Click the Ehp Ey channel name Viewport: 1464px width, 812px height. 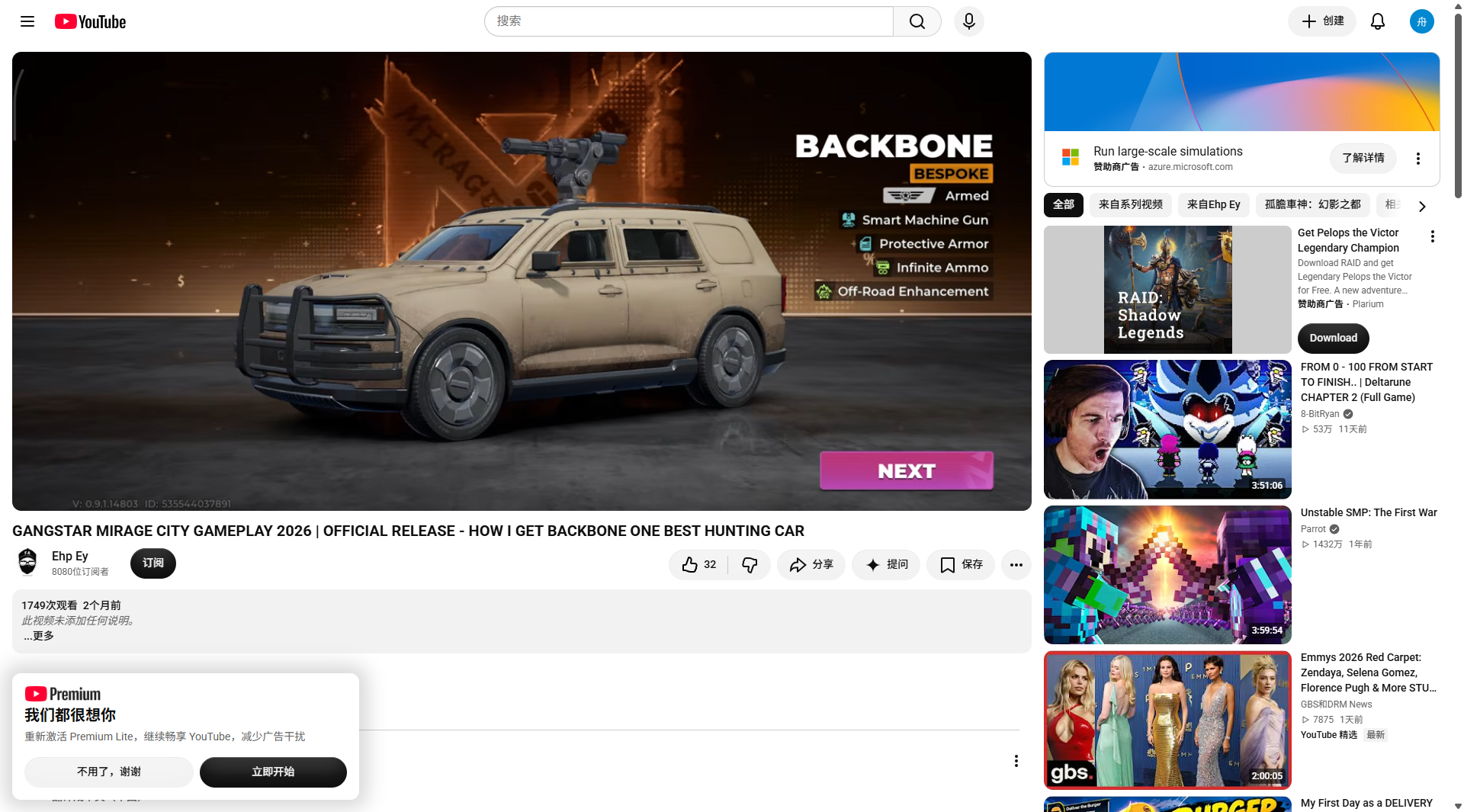[69, 556]
